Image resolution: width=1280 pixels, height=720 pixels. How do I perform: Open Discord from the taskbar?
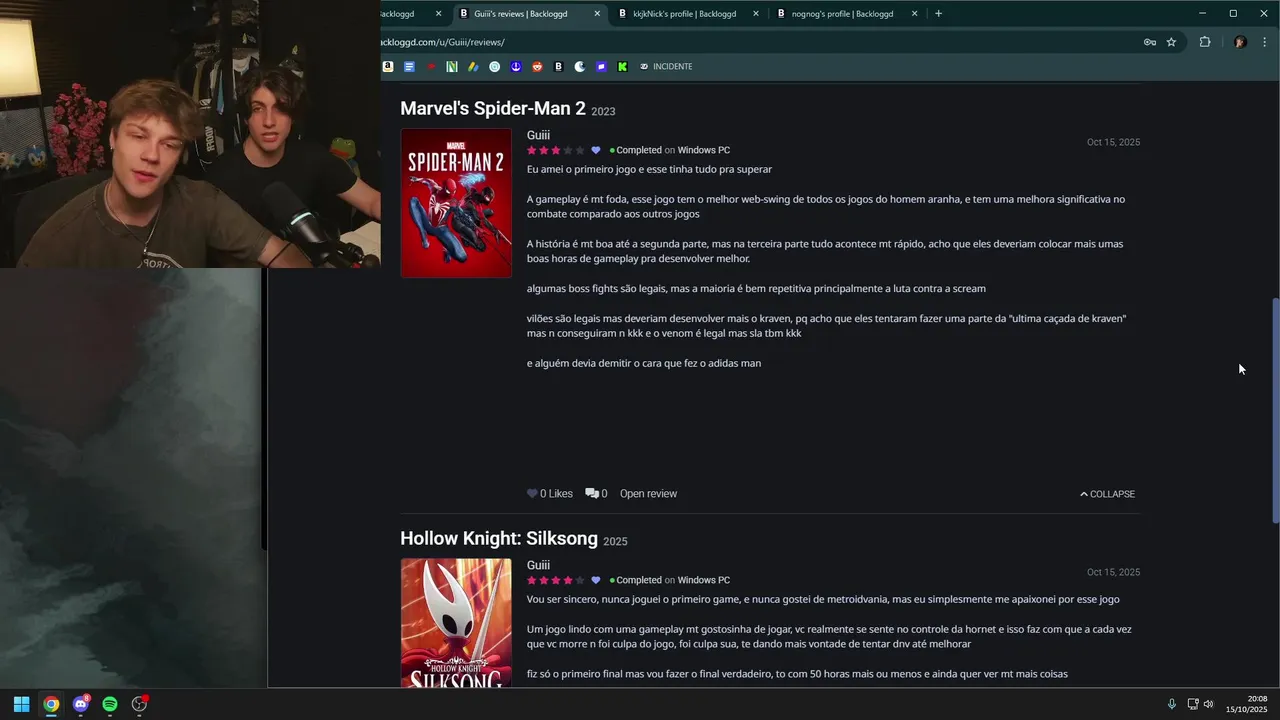81,704
